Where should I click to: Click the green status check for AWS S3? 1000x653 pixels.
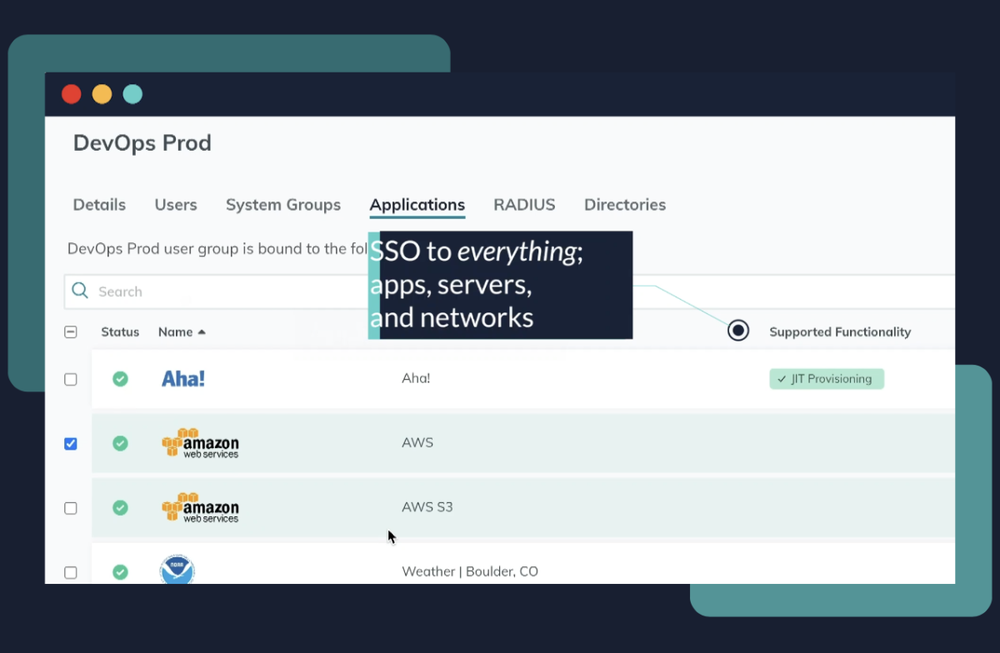120,508
